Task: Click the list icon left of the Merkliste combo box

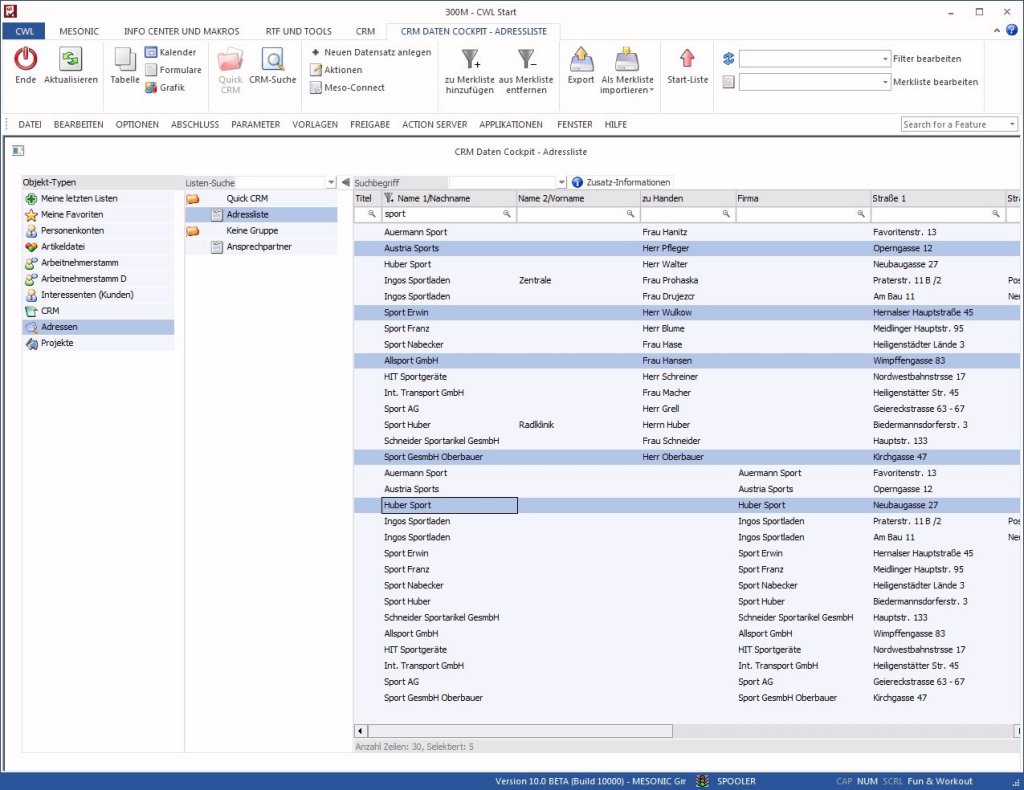Action: pyautogui.click(x=729, y=82)
